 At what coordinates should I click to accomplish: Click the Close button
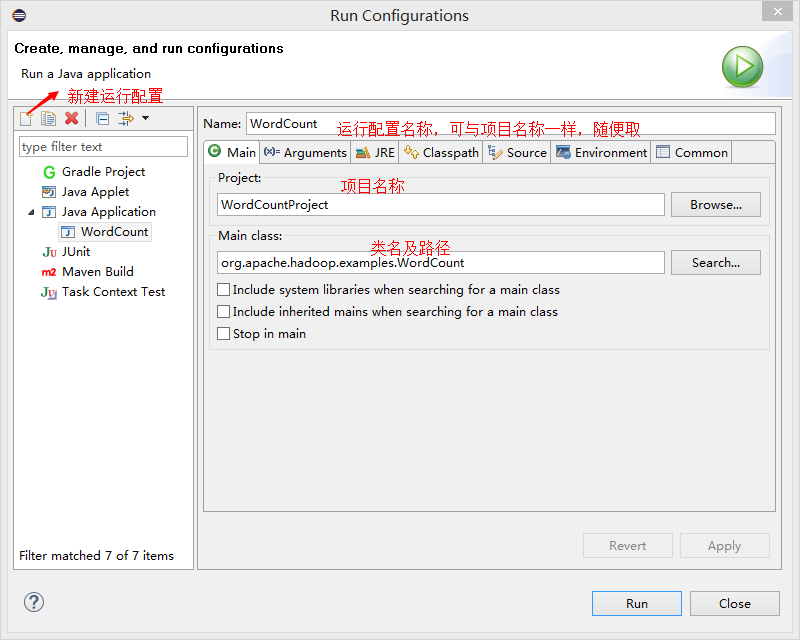point(735,604)
